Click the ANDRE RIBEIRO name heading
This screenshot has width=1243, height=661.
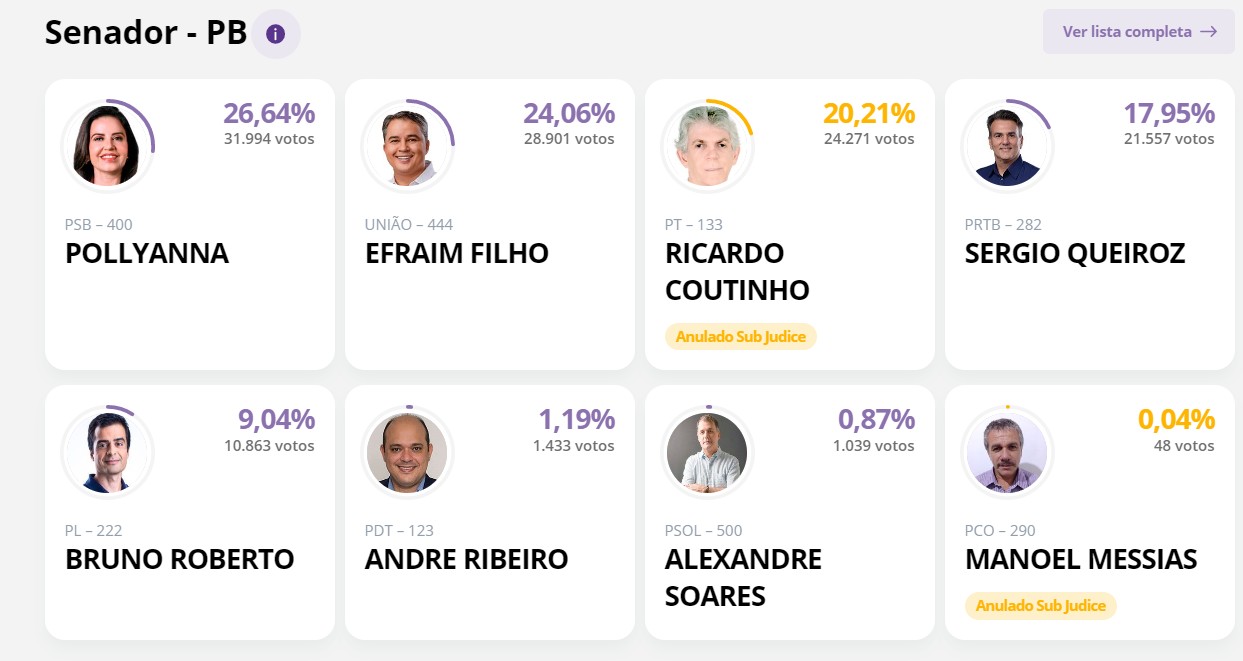click(x=467, y=559)
